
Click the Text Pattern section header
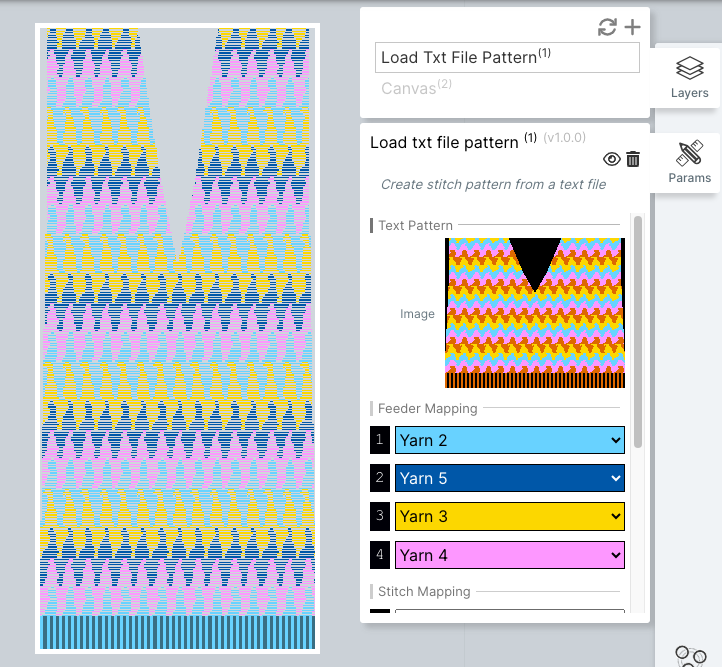coord(415,226)
